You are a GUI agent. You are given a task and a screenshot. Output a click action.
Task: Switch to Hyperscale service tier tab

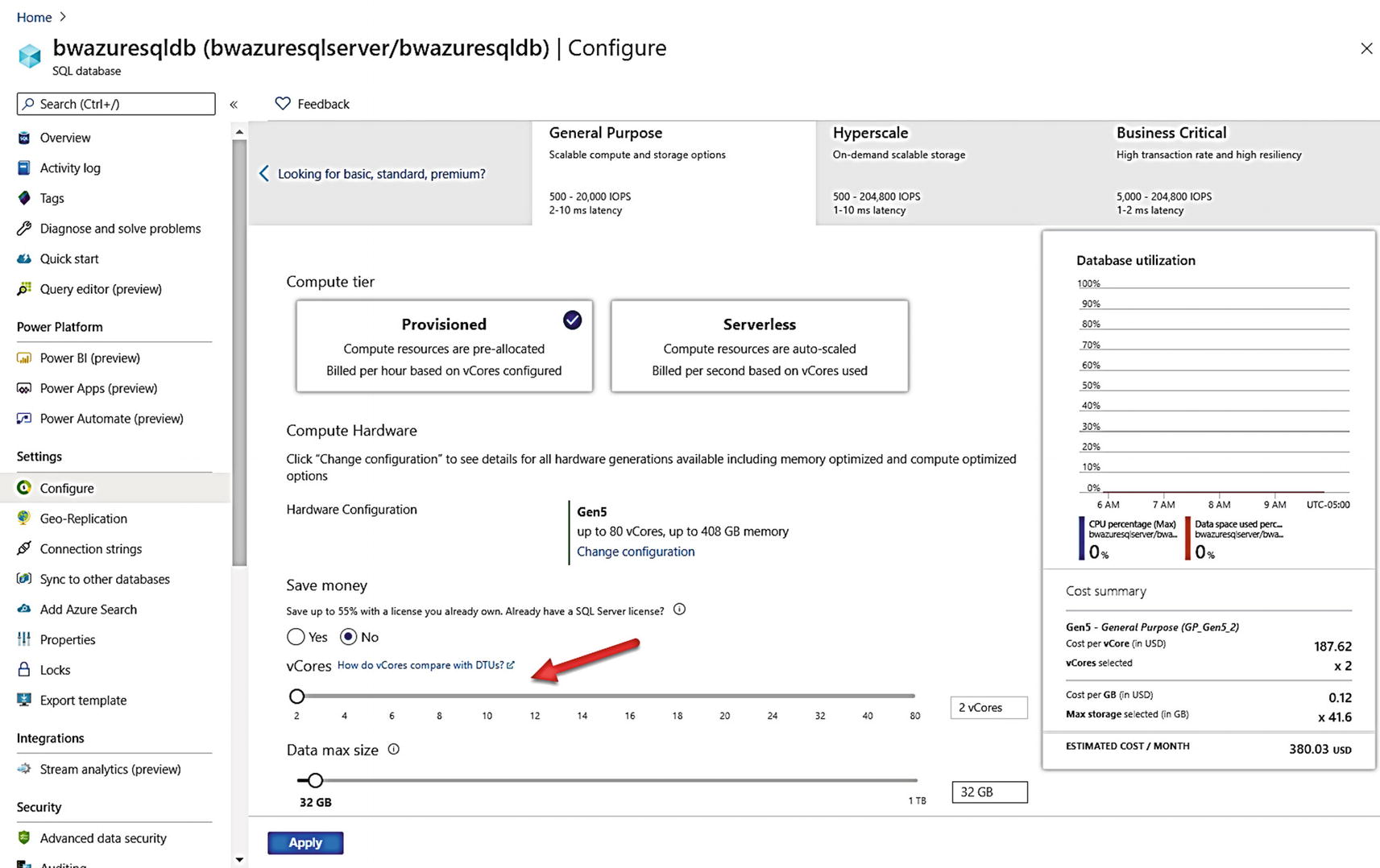tap(957, 172)
